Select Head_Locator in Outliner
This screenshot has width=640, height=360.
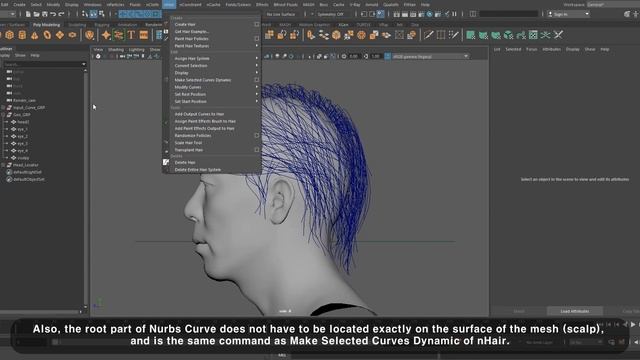click(x=25, y=165)
